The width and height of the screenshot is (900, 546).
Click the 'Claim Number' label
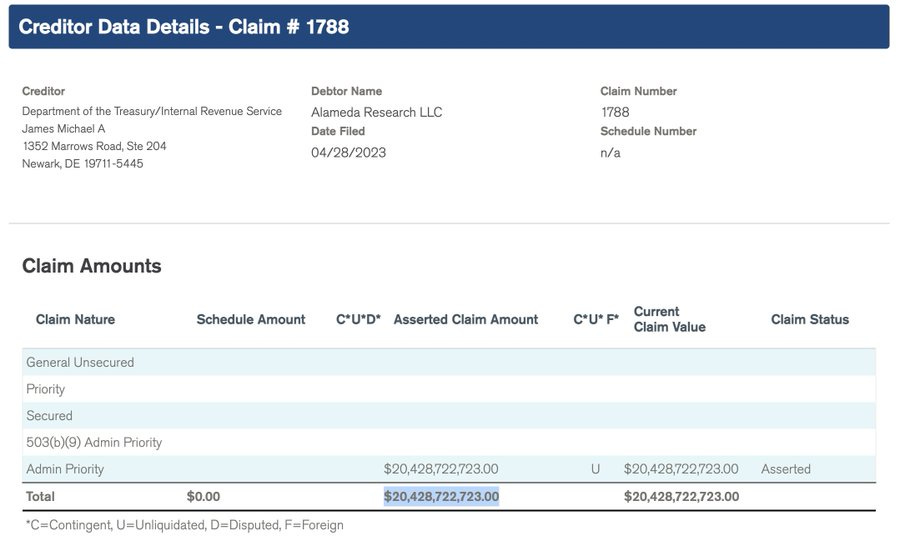tap(638, 91)
